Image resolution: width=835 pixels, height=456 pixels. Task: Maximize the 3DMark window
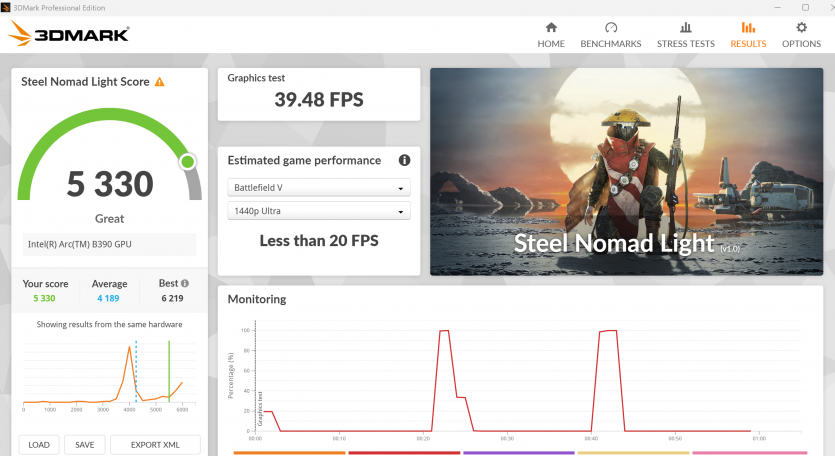805,7
